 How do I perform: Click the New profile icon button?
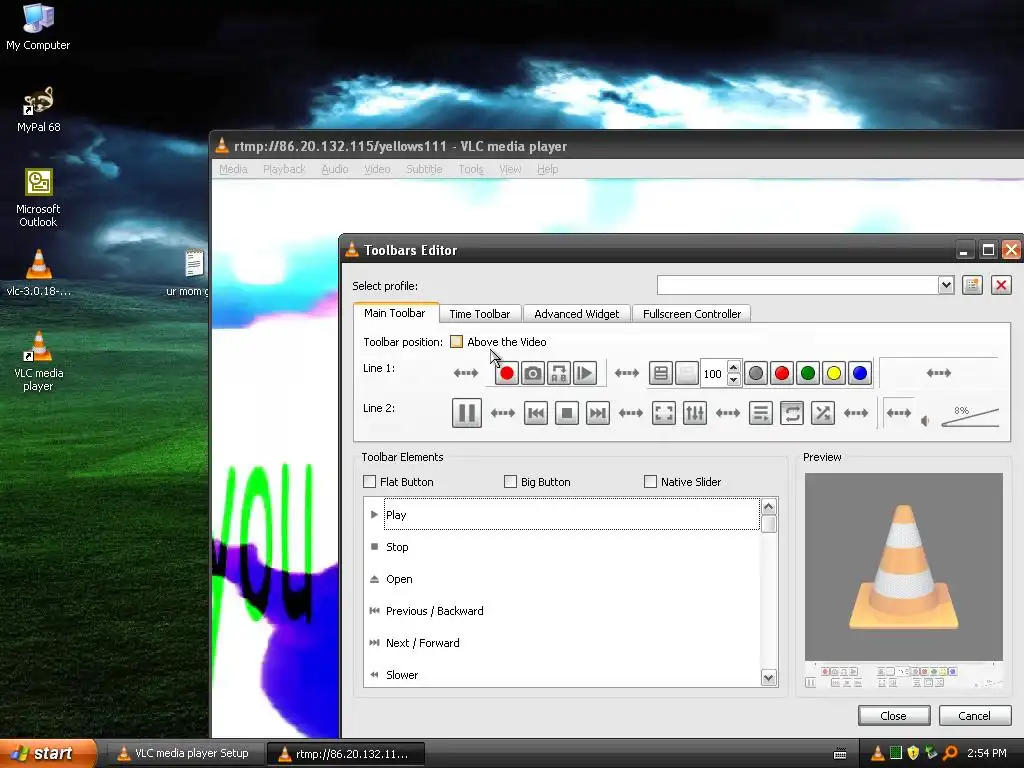point(972,285)
